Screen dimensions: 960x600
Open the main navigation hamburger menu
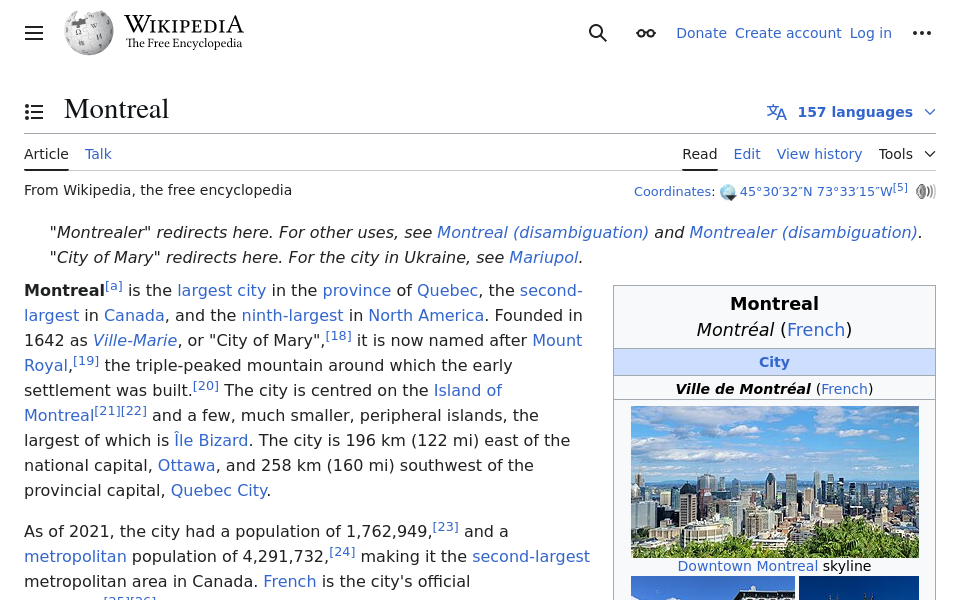pyautogui.click(x=34, y=33)
